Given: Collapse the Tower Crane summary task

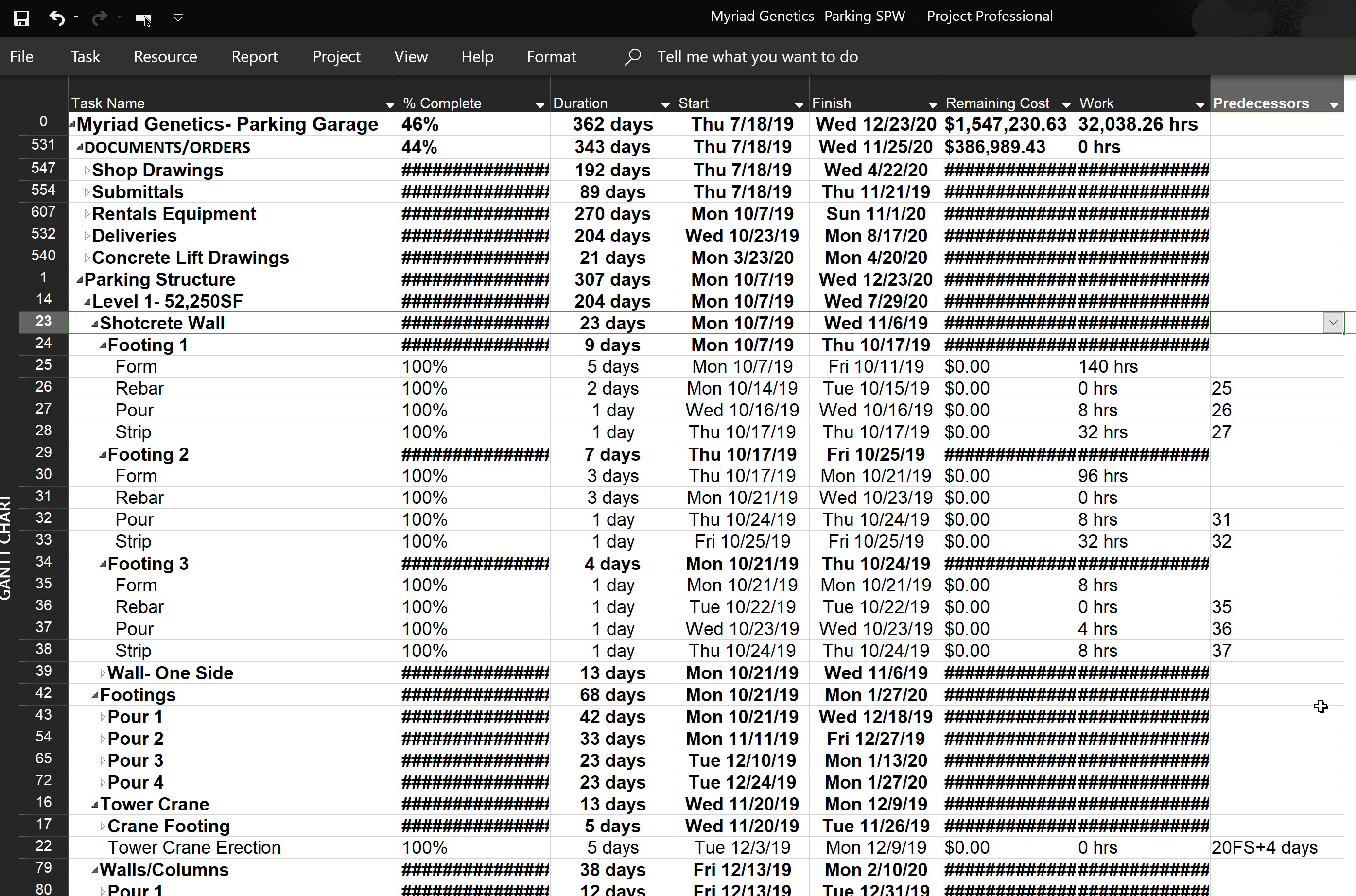Looking at the screenshot, I should [x=95, y=805].
